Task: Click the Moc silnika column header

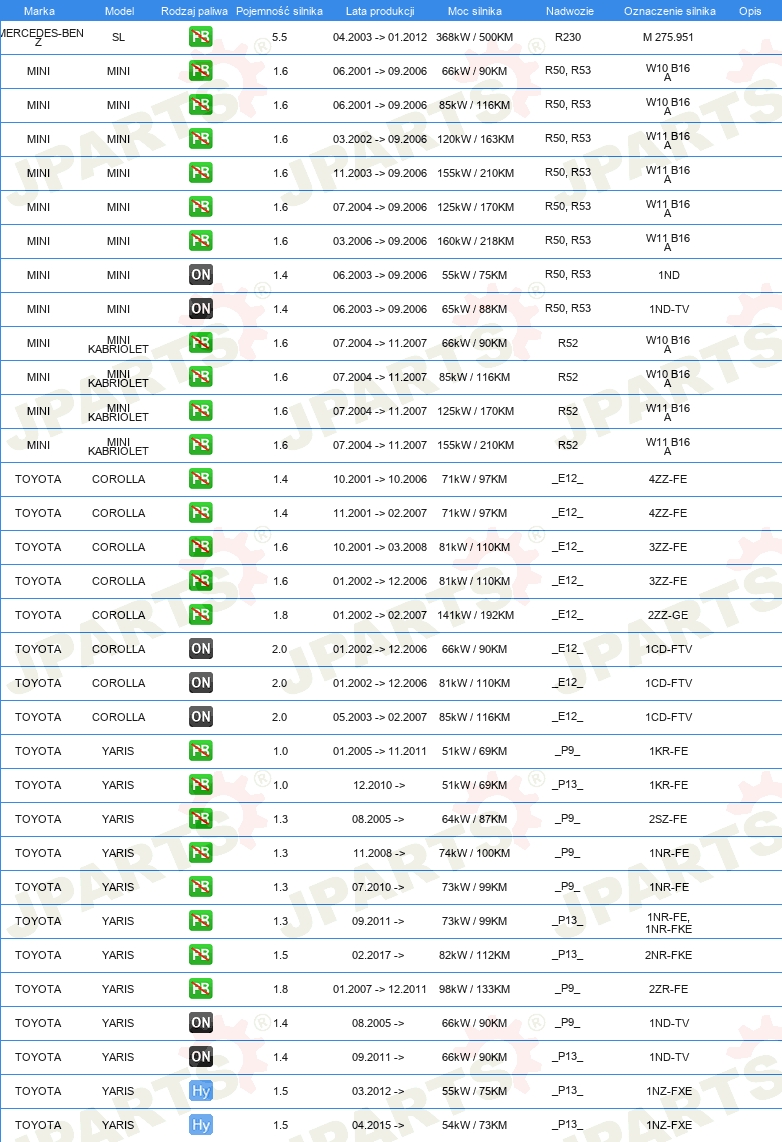Action: coord(475,11)
